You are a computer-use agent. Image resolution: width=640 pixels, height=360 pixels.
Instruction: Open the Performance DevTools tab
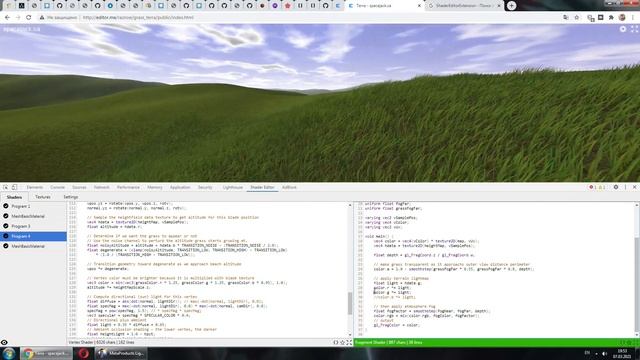point(128,187)
